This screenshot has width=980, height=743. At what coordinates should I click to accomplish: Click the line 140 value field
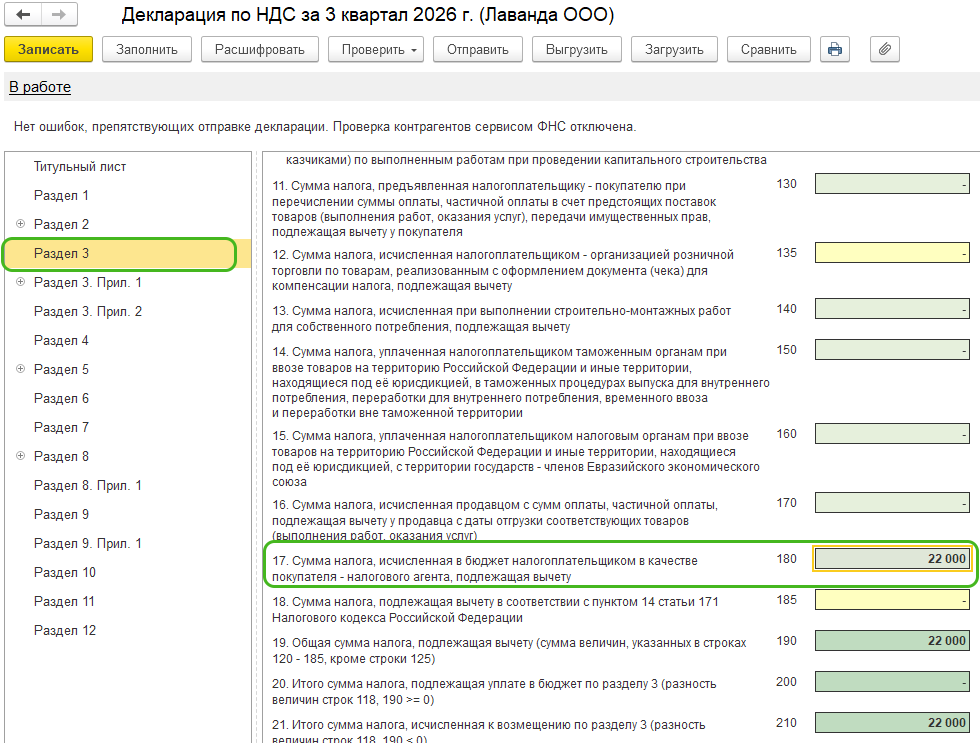(892, 309)
